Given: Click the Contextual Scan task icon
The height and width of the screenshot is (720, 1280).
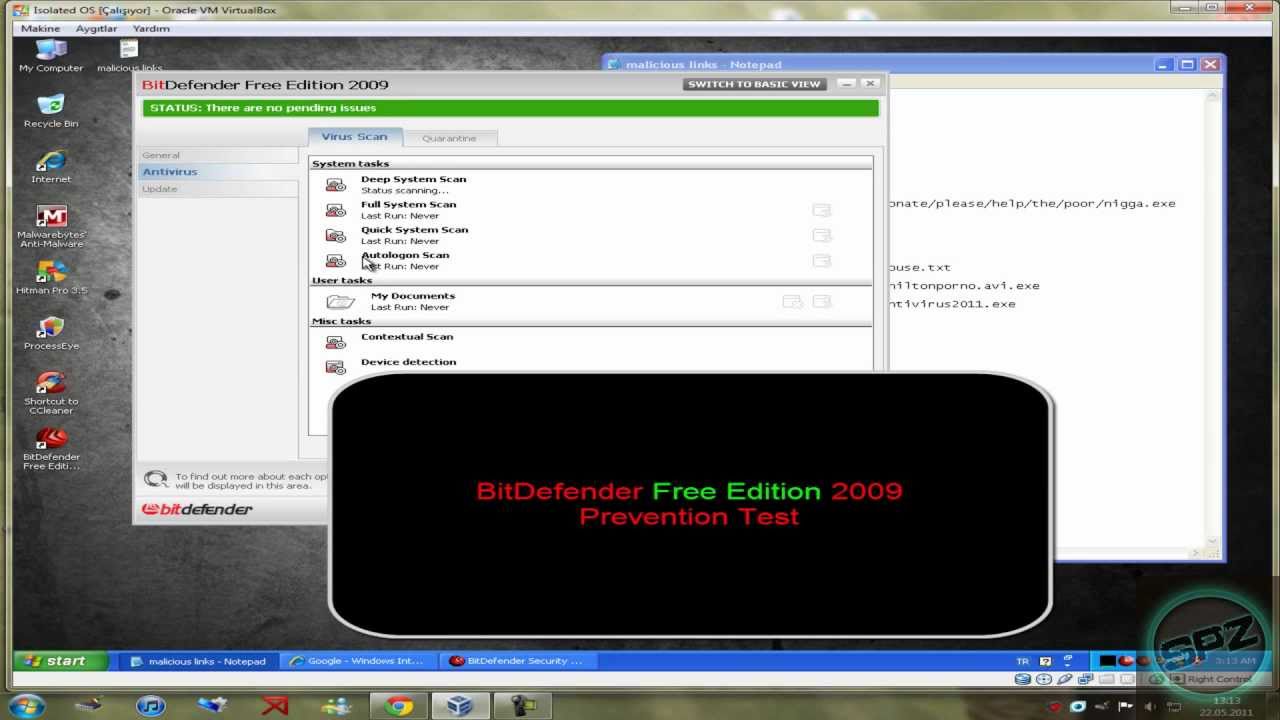Looking at the screenshot, I should pos(336,342).
